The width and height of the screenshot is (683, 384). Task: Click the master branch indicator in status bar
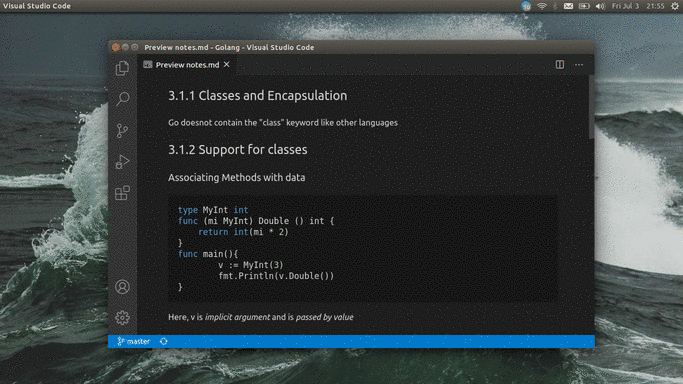(x=134, y=341)
